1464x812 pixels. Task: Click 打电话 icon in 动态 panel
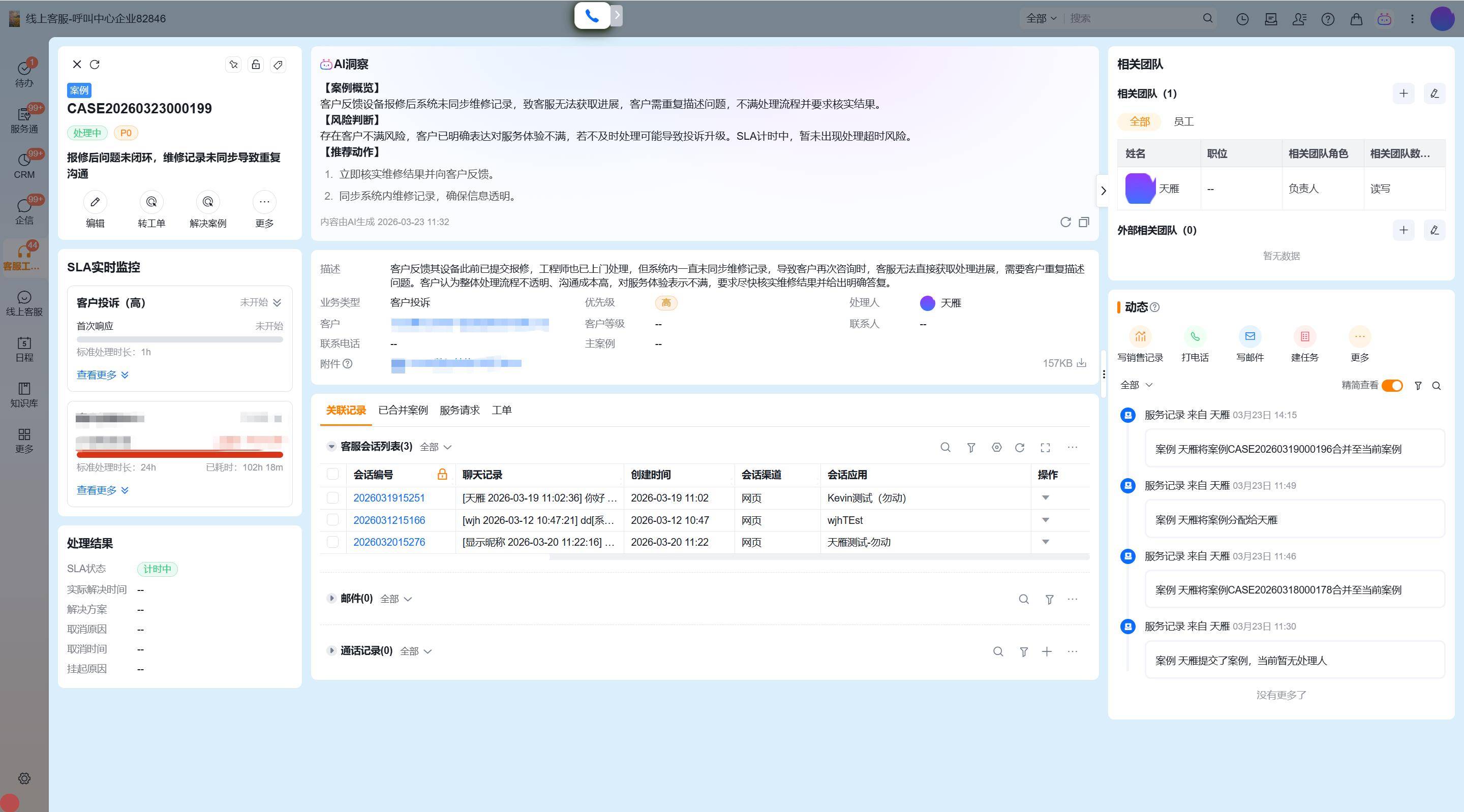pyautogui.click(x=1195, y=336)
